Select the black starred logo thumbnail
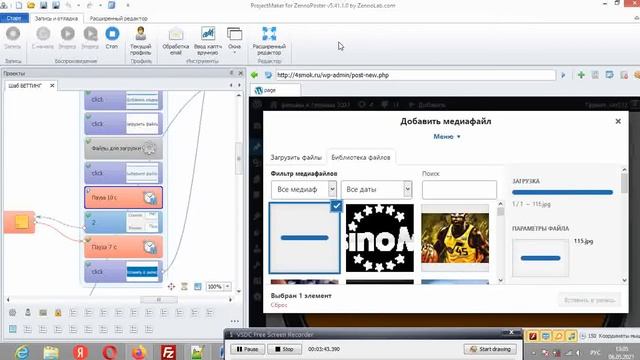 [x=380, y=238]
